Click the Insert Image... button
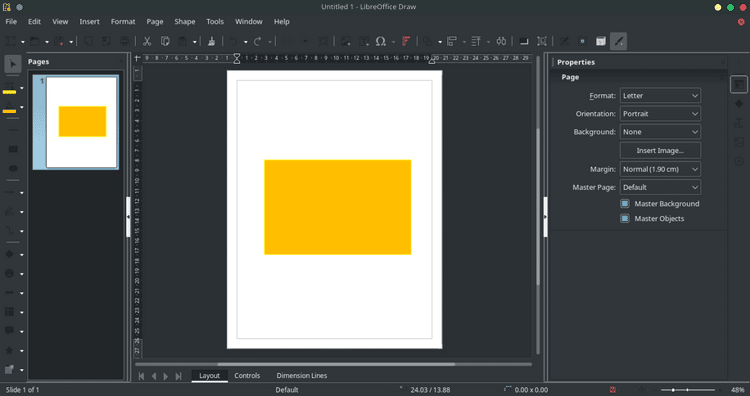This screenshot has width=750, height=396. (660, 151)
